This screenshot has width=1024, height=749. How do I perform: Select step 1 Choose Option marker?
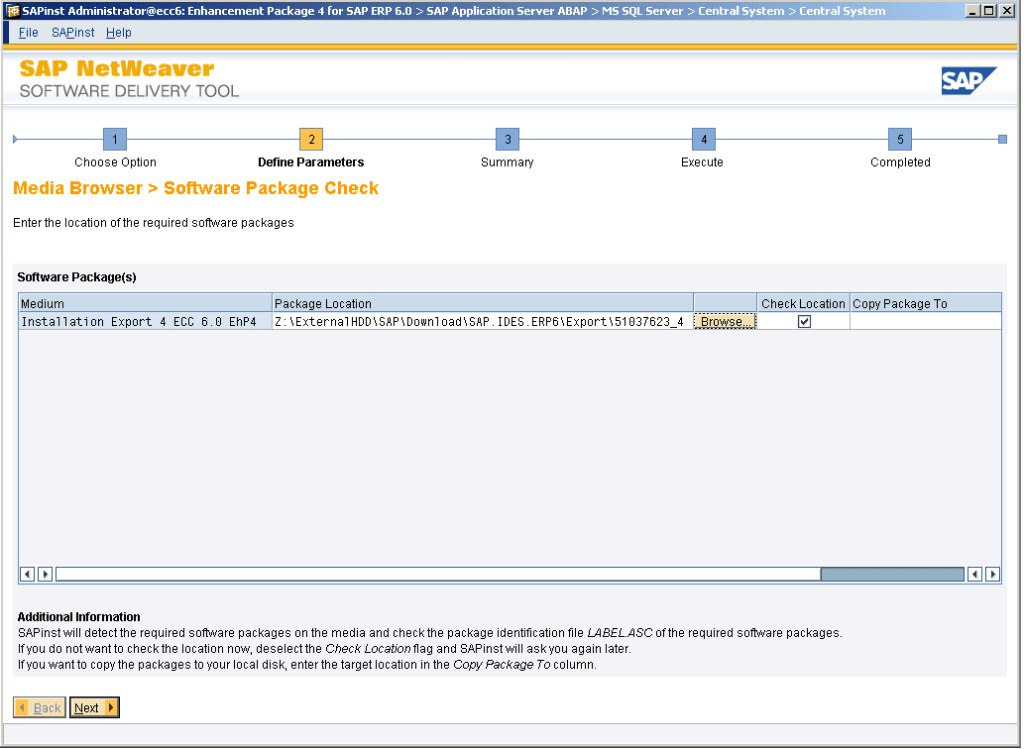115,139
